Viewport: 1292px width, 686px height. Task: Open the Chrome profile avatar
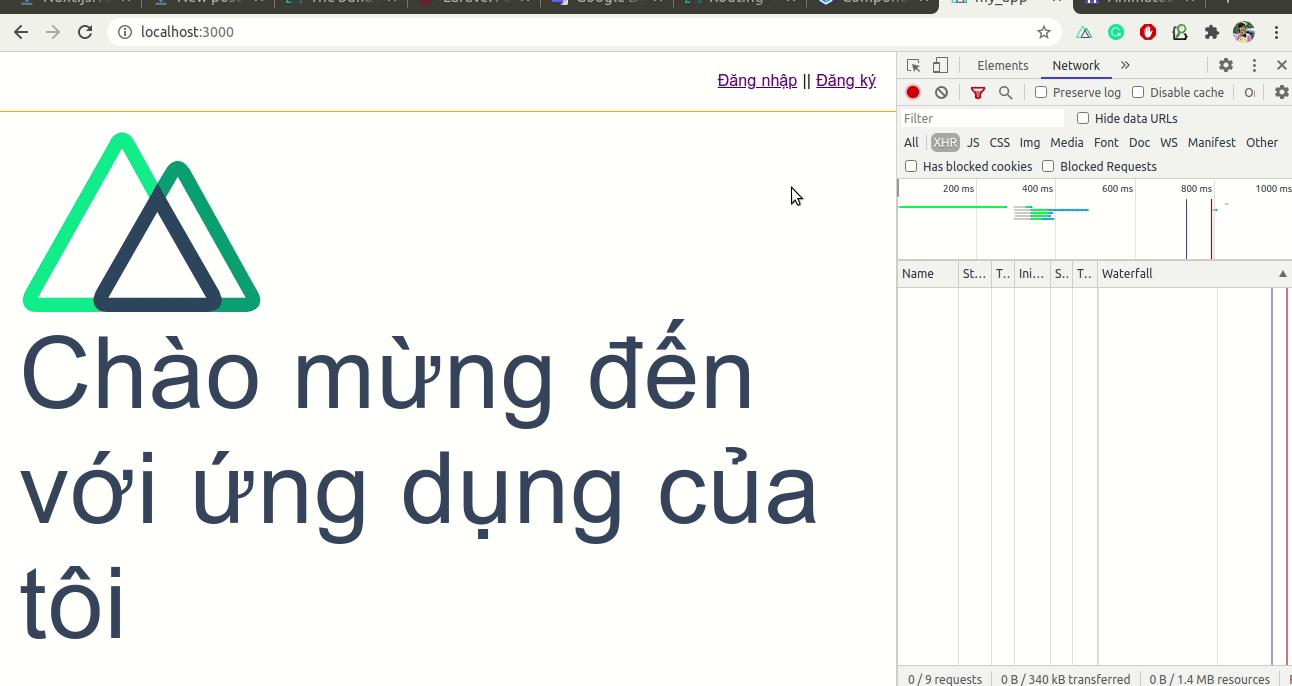(1244, 32)
